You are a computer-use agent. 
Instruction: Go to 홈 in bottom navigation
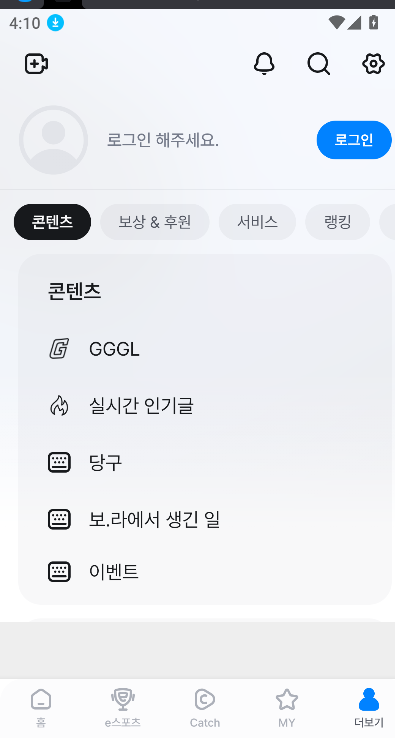pos(41,708)
